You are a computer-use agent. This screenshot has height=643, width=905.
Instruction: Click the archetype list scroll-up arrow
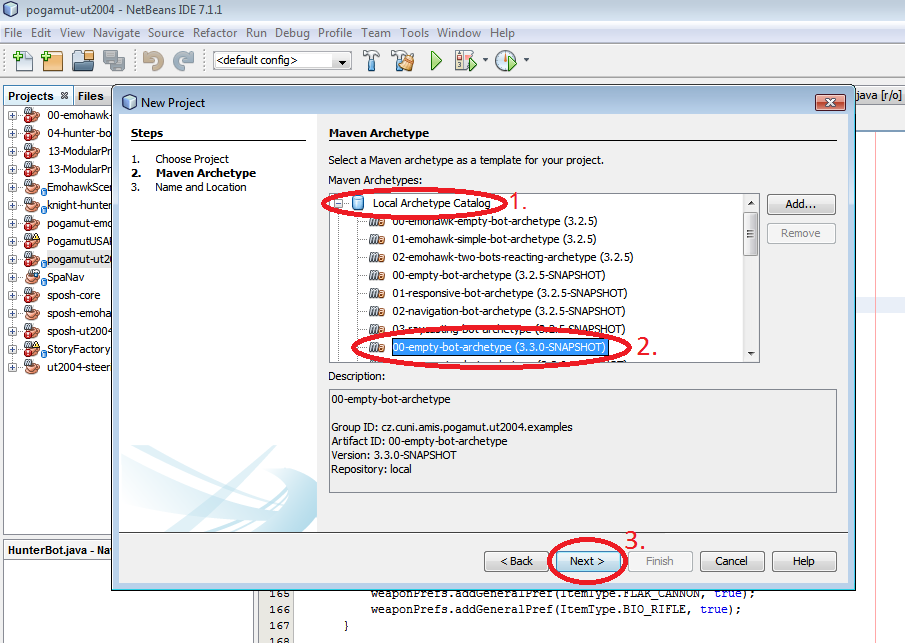pos(750,203)
